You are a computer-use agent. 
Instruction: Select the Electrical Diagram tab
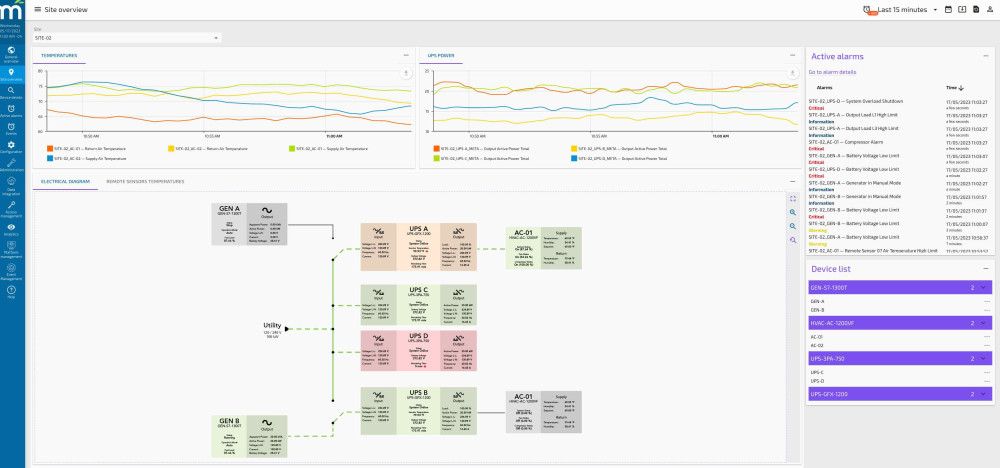pos(64,182)
